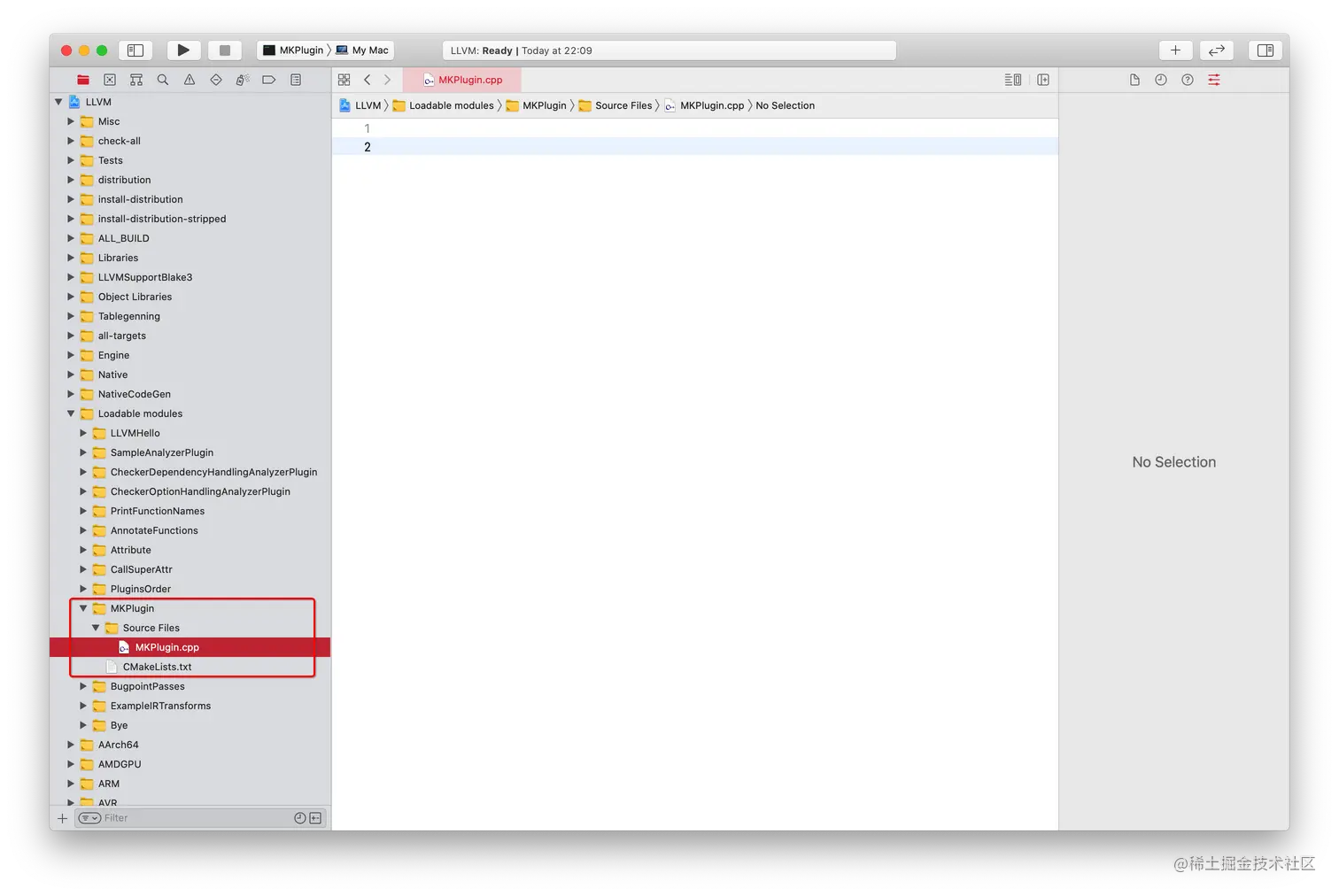
Task: Open the MKPlugin scheme selector
Action: tap(293, 50)
